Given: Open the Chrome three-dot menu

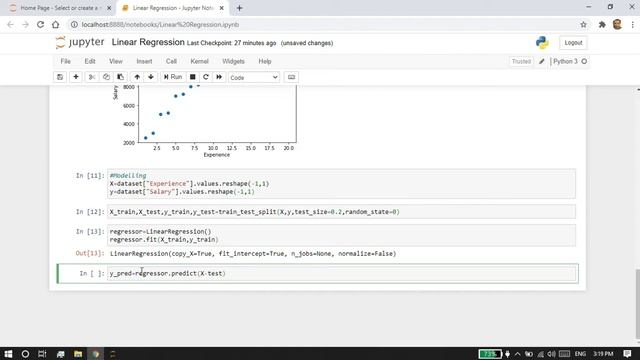Looking at the screenshot, I should point(632,24).
